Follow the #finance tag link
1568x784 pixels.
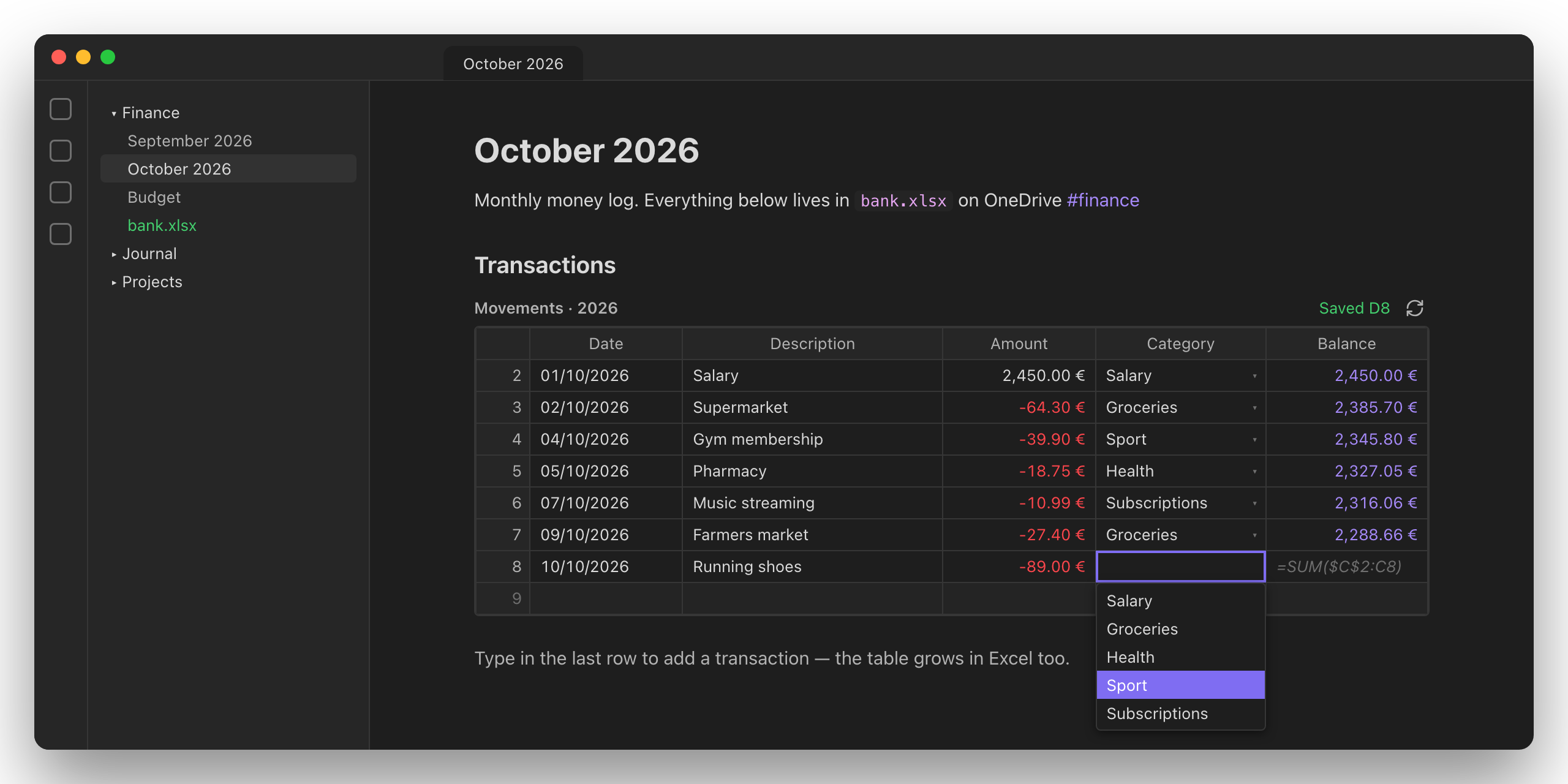[1102, 200]
